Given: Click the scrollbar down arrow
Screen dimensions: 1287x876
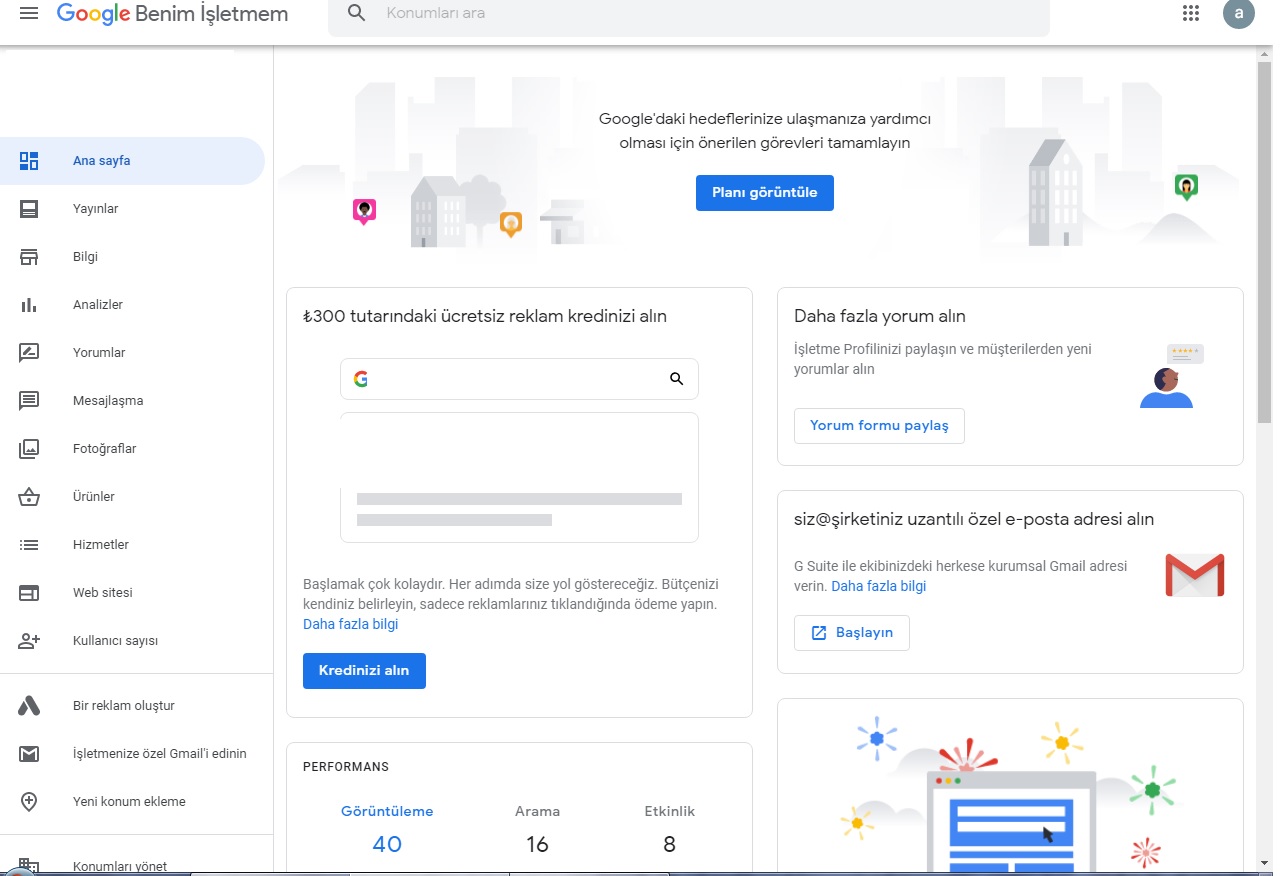Looking at the screenshot, I should click(1264, 862).
